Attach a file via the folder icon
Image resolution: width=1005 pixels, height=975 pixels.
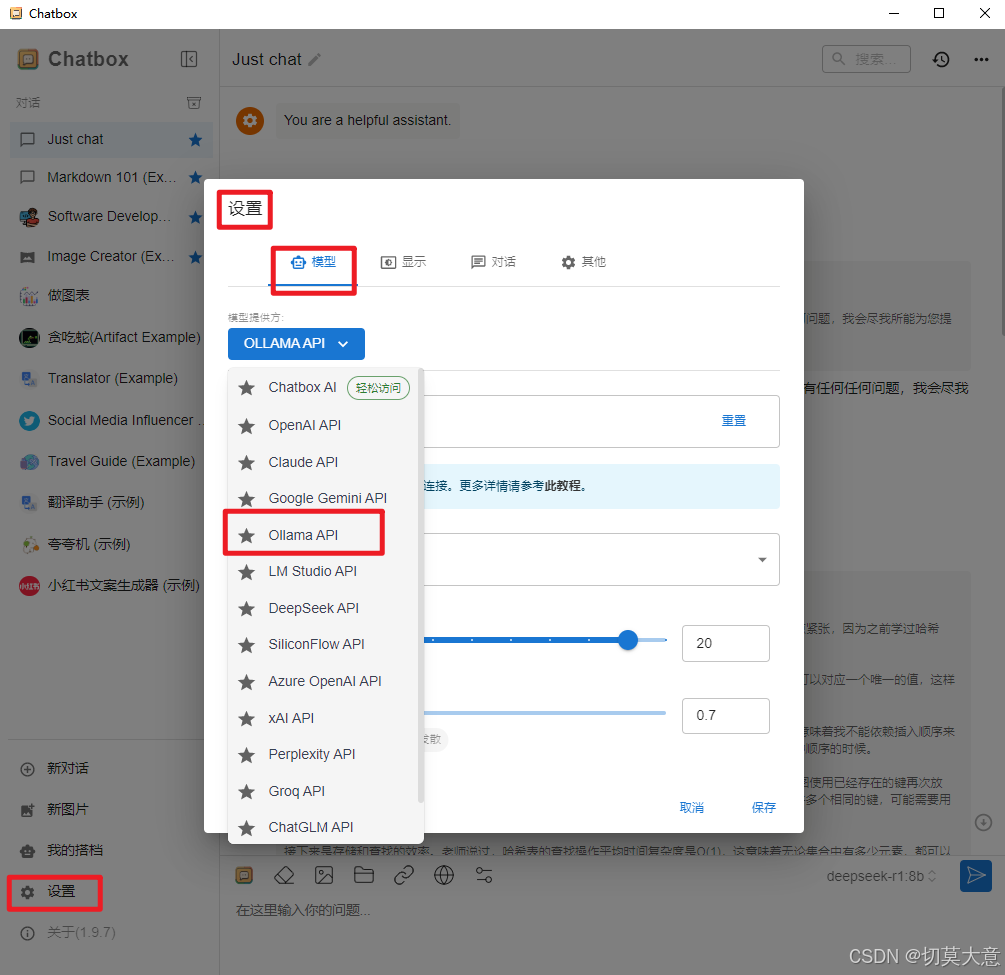[363, 876]
